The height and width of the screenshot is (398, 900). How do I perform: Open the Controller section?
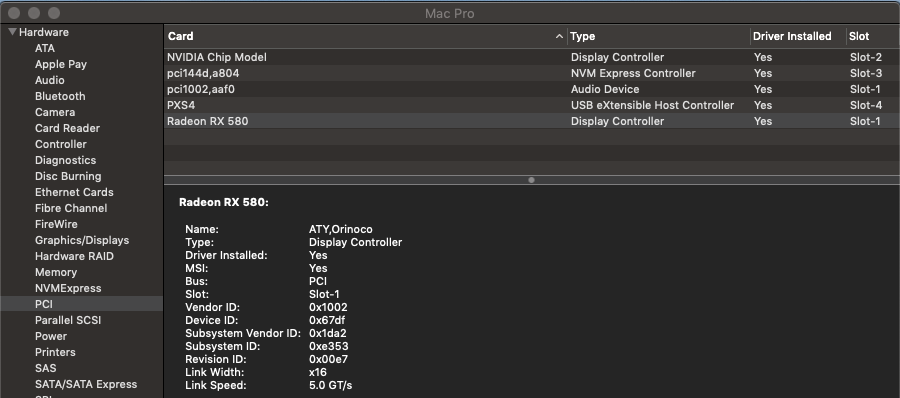tap(60, 145)
